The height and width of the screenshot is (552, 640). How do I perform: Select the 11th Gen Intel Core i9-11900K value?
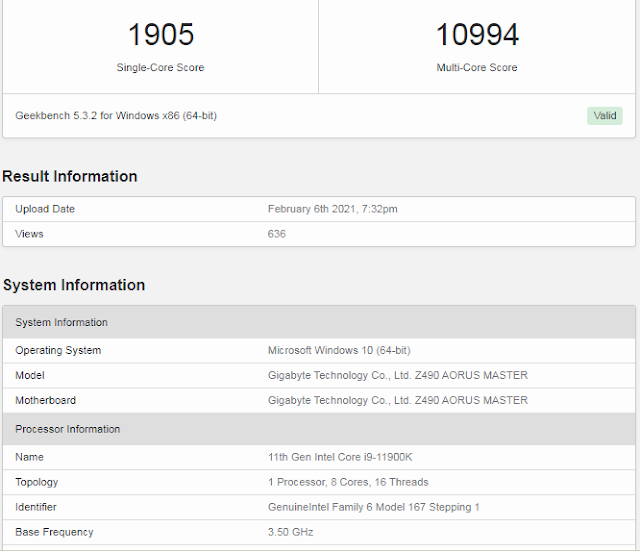(x=340, y=457)
